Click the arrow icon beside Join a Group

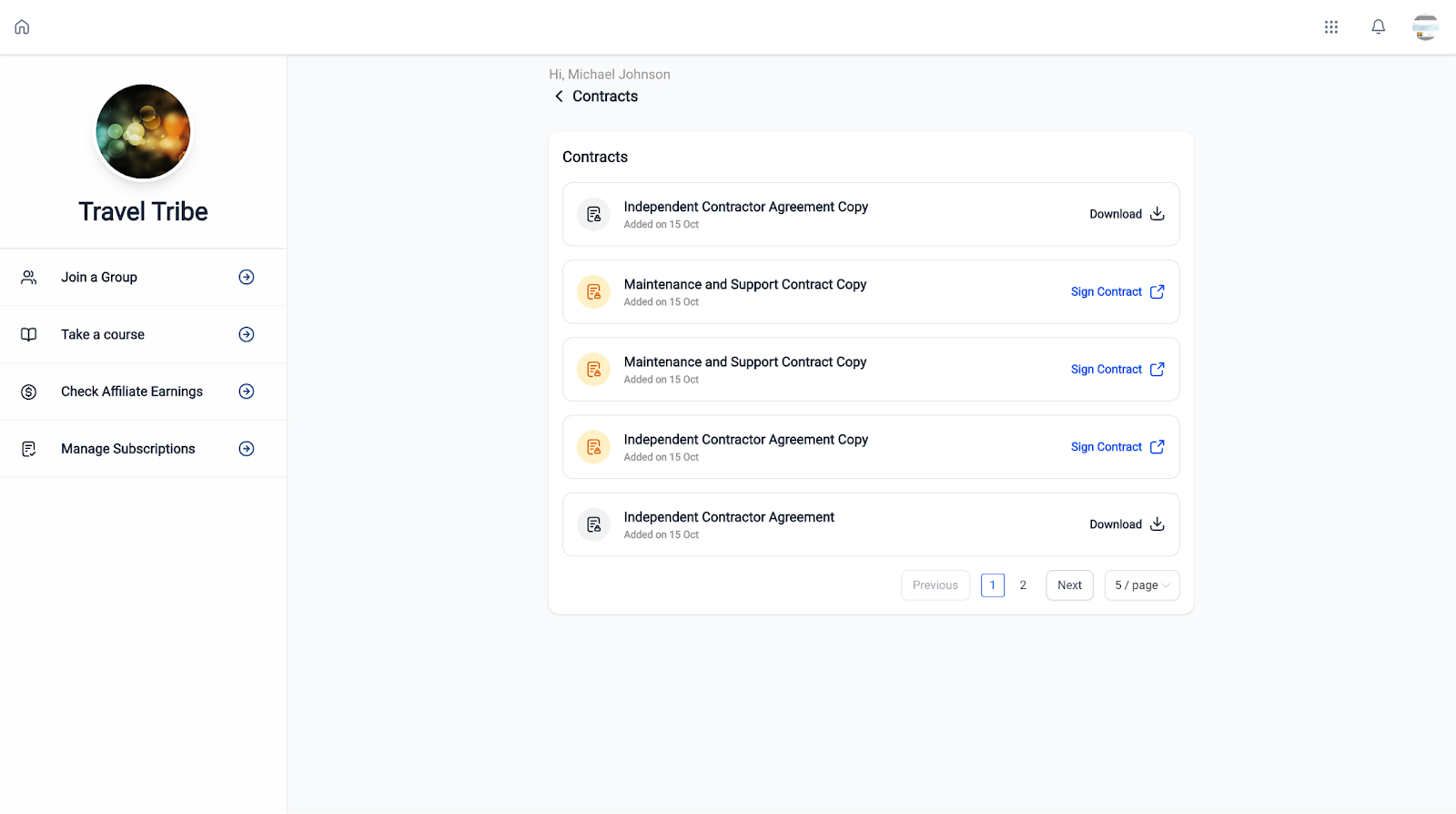pyautogui.click(x=247, y=278)
